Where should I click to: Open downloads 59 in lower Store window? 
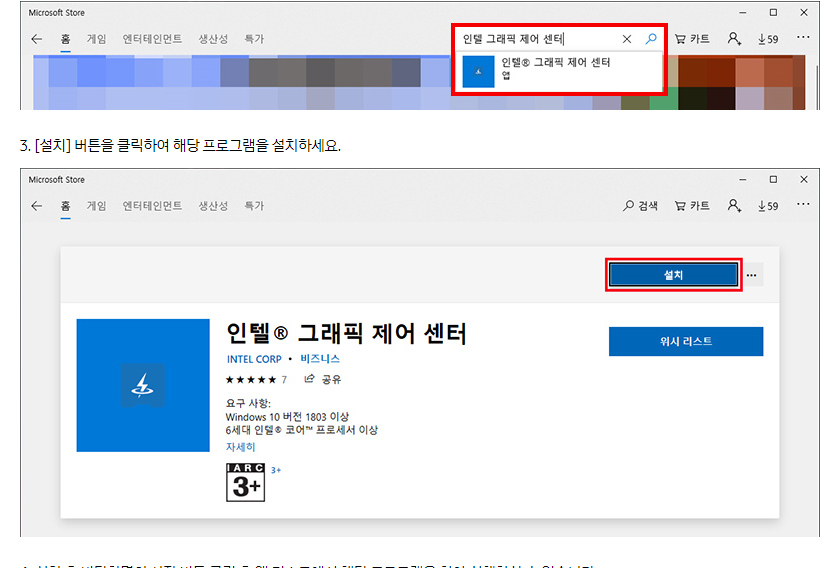pos(768,206)
